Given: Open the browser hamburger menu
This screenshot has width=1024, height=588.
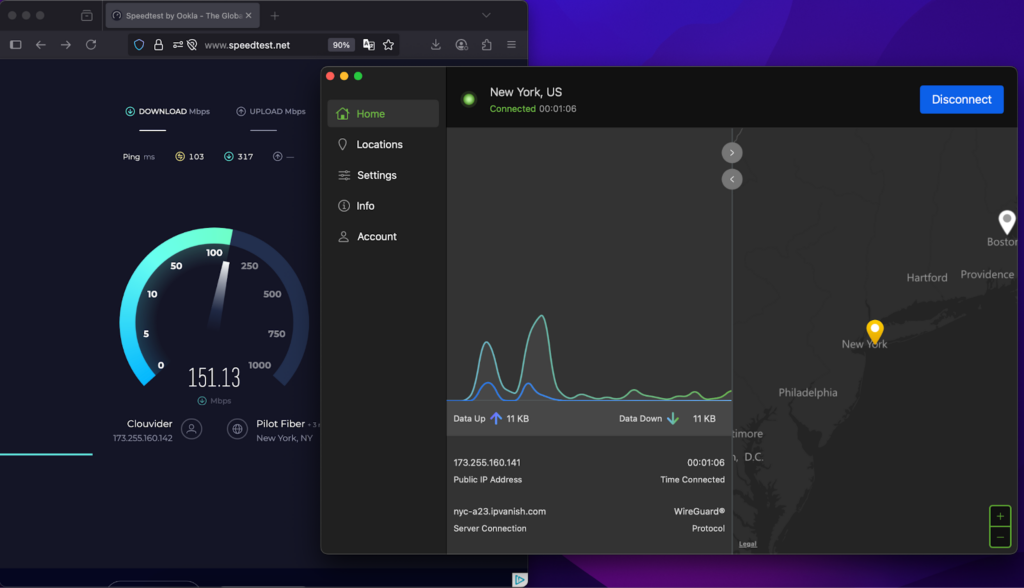Looking at the screenshot, I should click(x=511, y=44).
